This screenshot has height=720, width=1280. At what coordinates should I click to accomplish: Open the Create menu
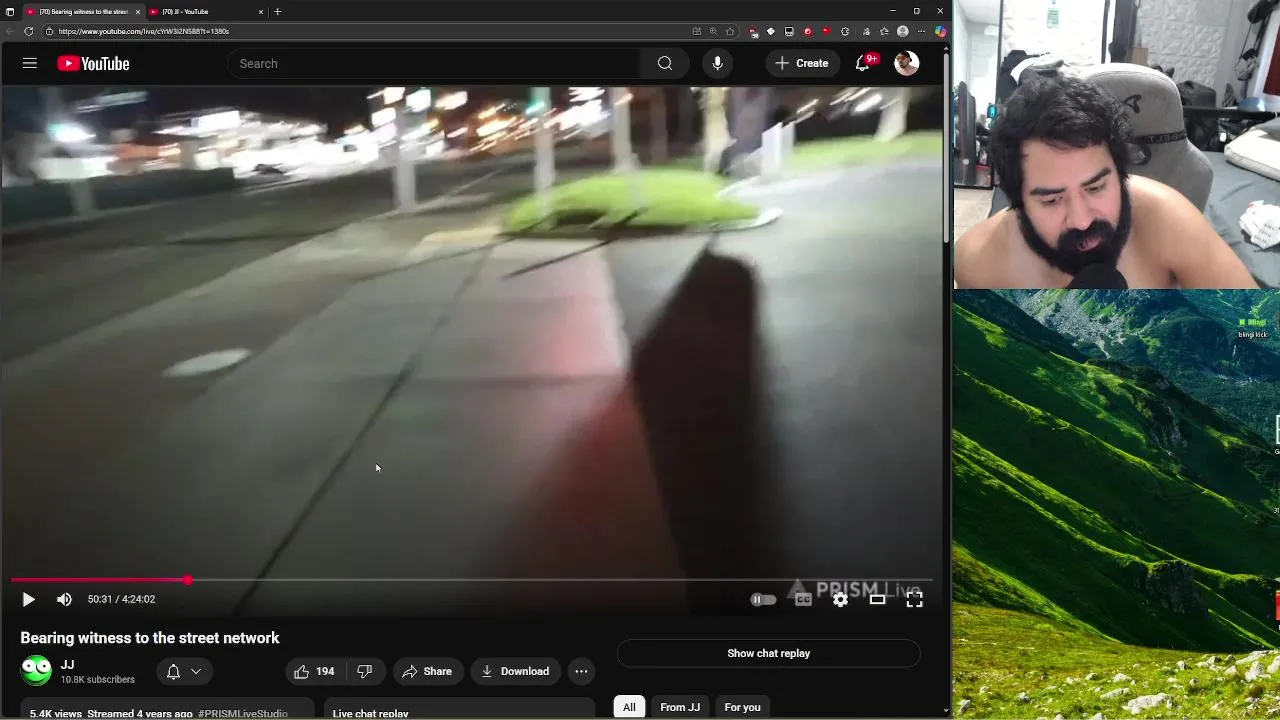tap(802, 63)
